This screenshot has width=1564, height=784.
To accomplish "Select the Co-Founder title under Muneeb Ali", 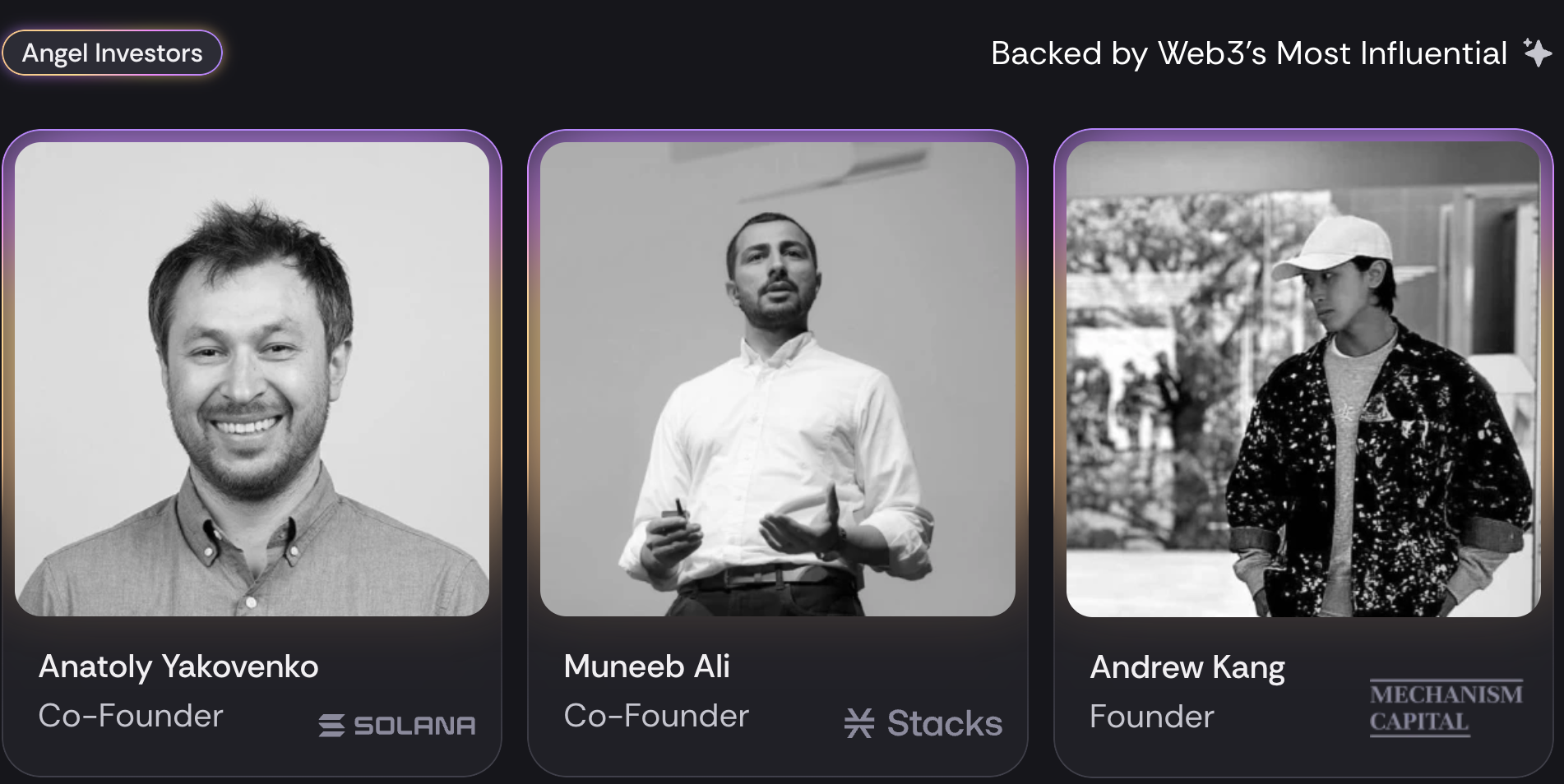I will pyautogui.click(x=656, y=716).
